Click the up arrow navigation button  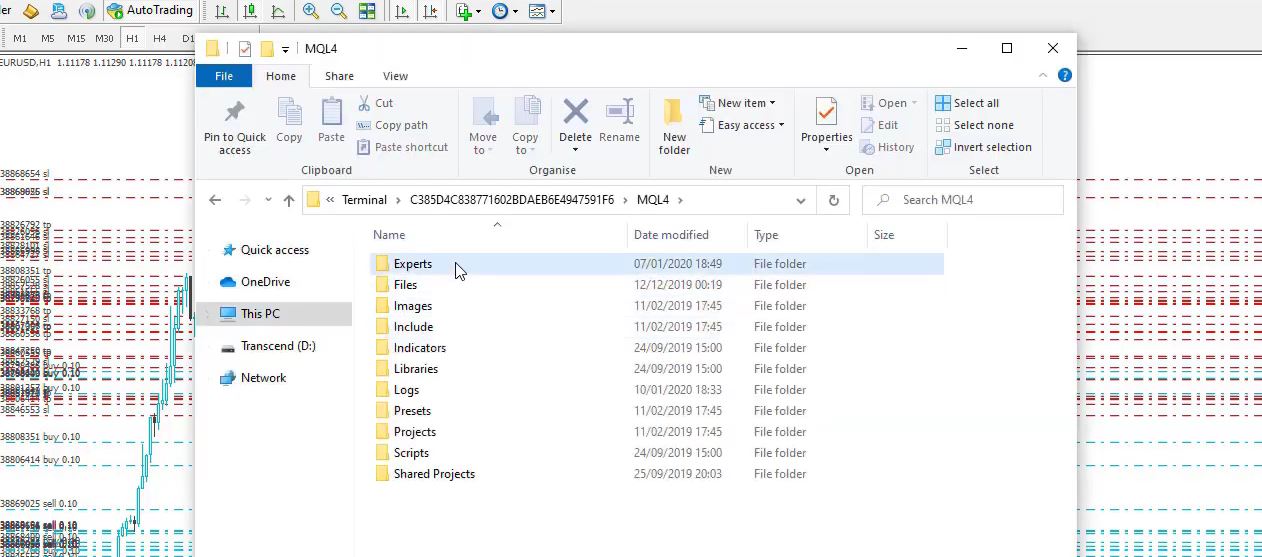[289, 200]
